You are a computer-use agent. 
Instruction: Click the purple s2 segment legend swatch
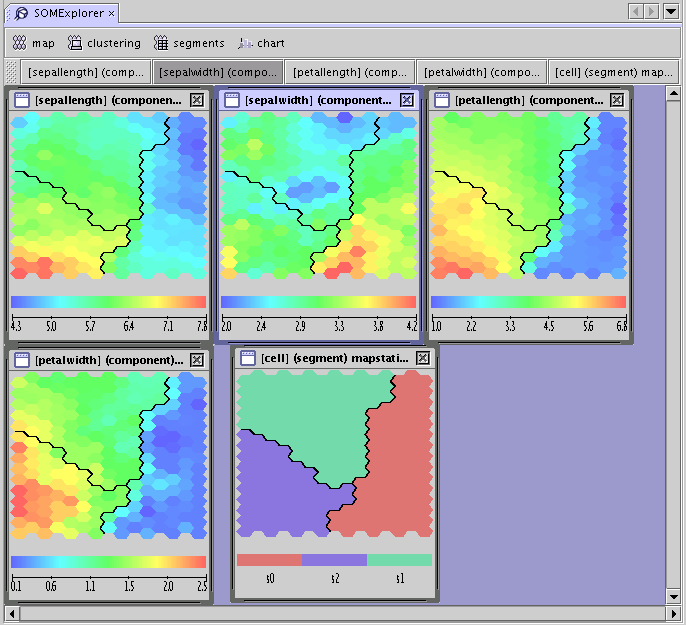[x=333, y=560]
